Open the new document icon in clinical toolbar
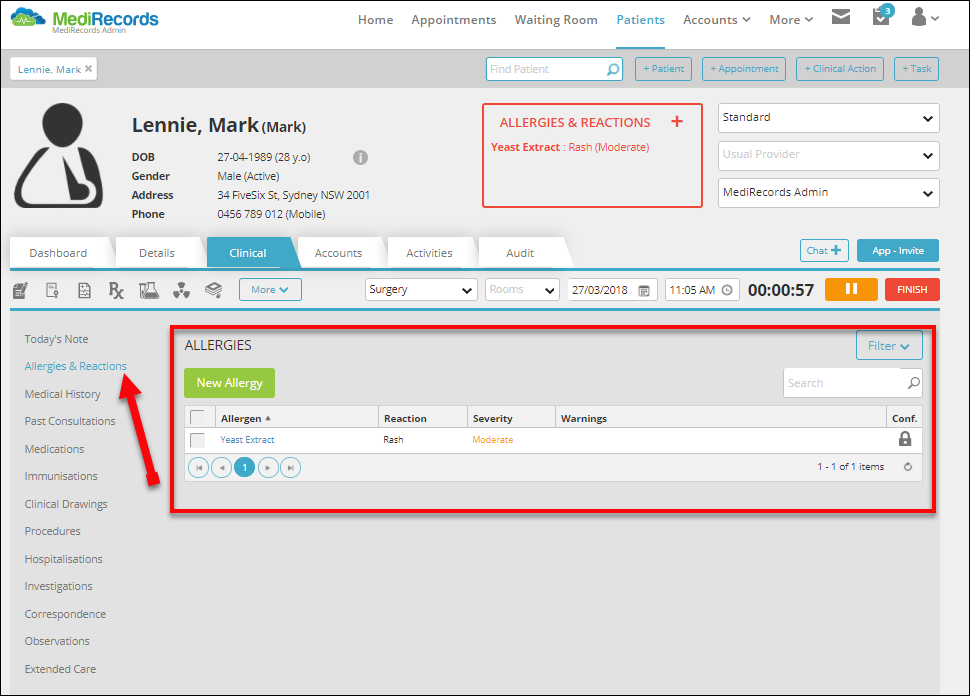Image resolution: width=970 pixels, height=696 pixels. (53, 290)
